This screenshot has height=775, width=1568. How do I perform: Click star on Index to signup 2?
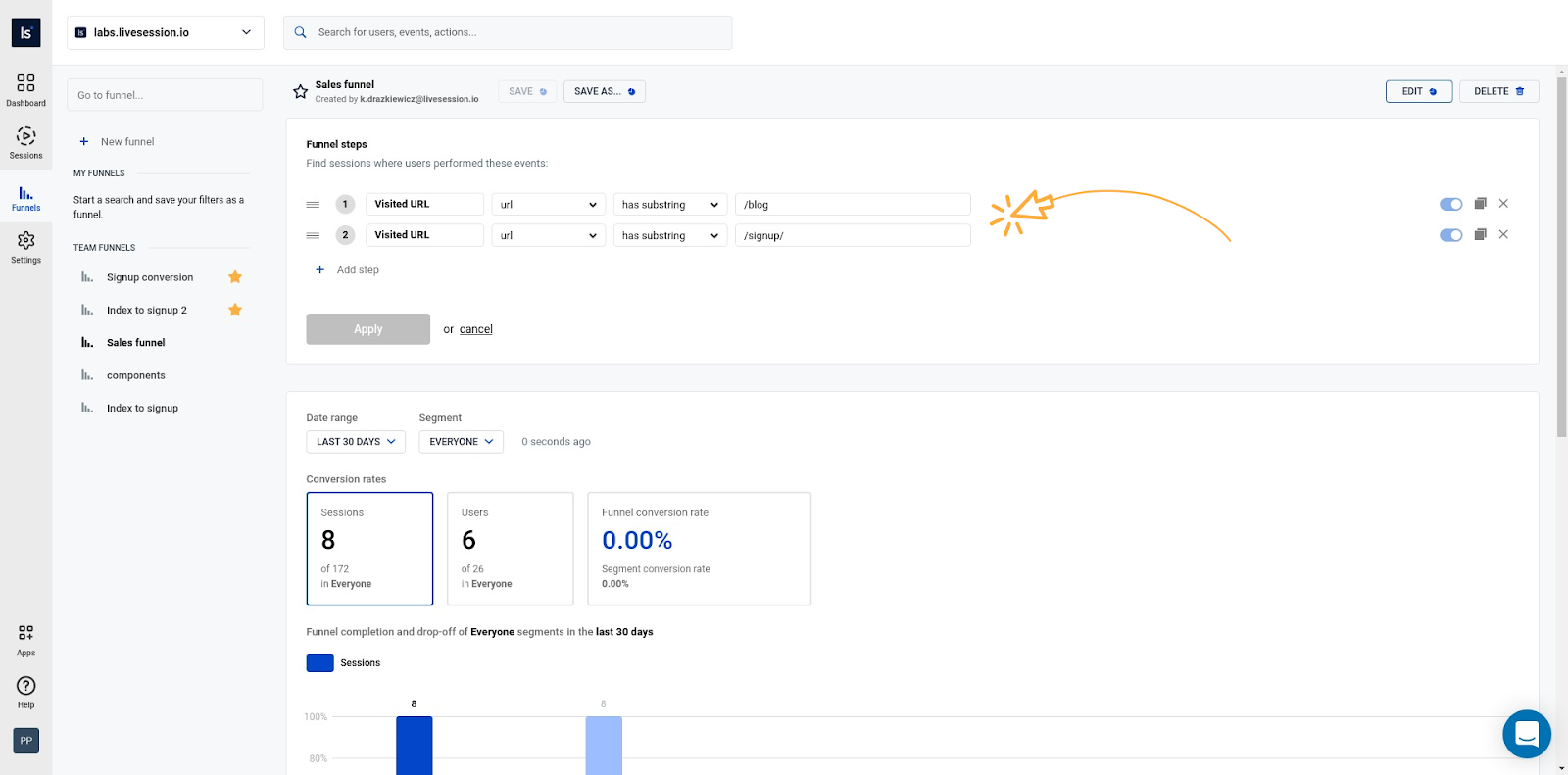pyautogui.click(x=235, y=310)
